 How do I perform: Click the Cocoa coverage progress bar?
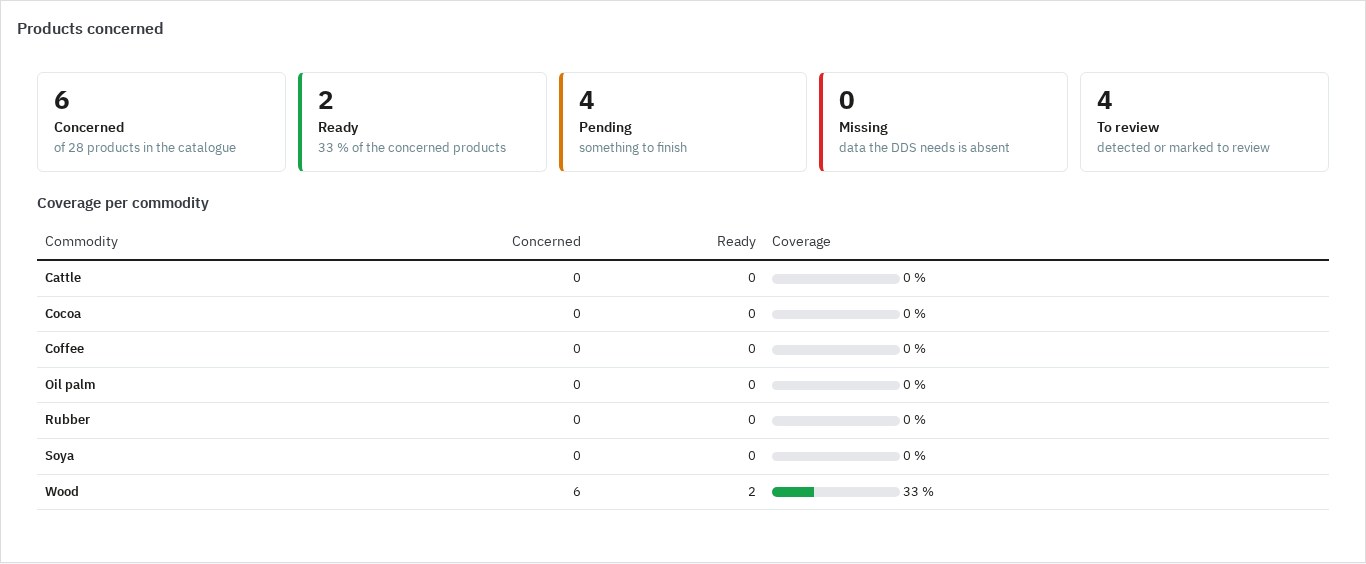[836, 314]
